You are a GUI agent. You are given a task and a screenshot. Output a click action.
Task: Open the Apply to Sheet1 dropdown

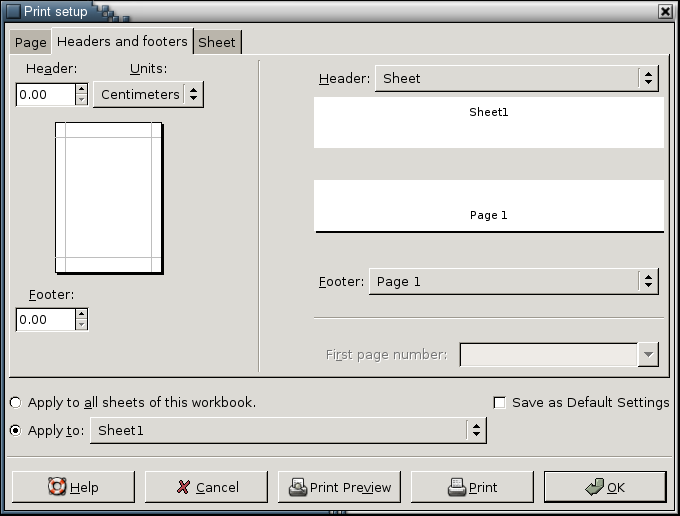point(288,430)
